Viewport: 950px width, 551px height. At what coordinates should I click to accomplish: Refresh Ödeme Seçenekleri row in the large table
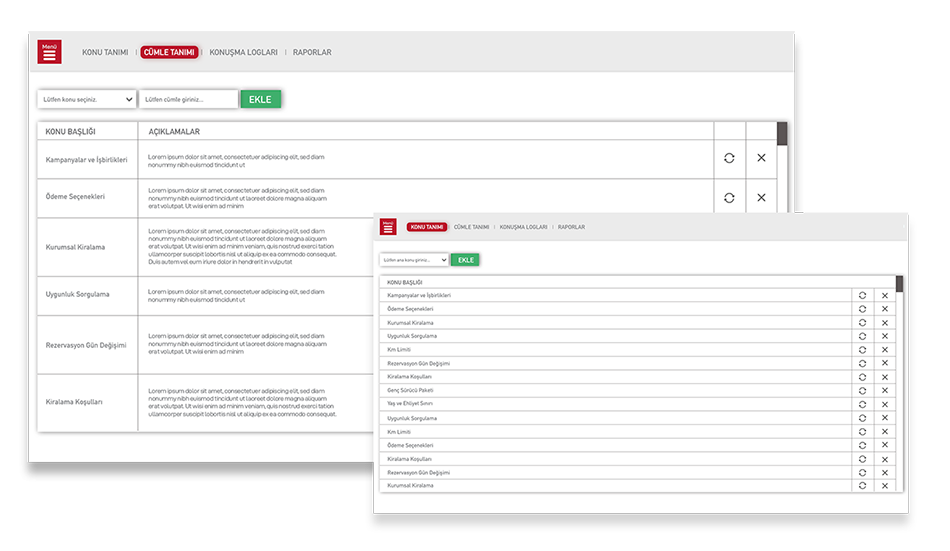729,198
